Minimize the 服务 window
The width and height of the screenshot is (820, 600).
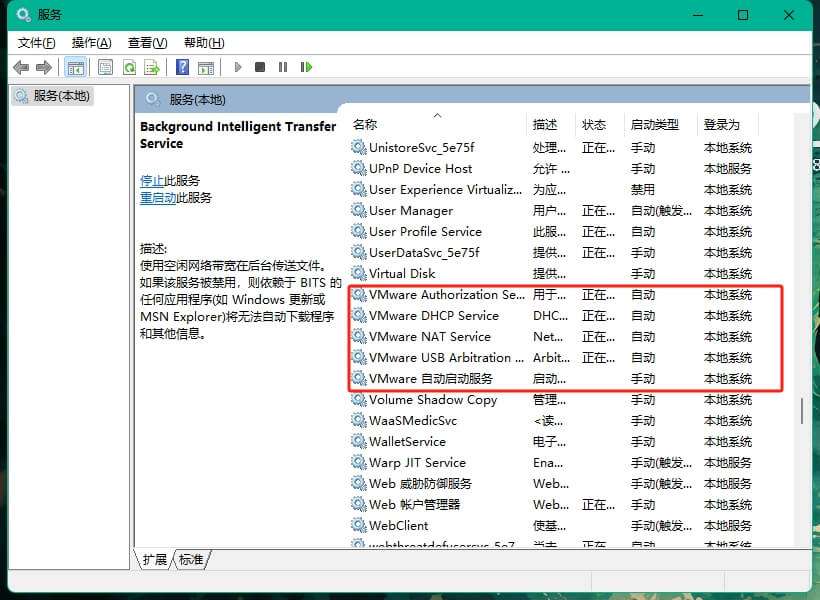pos(698,15)
